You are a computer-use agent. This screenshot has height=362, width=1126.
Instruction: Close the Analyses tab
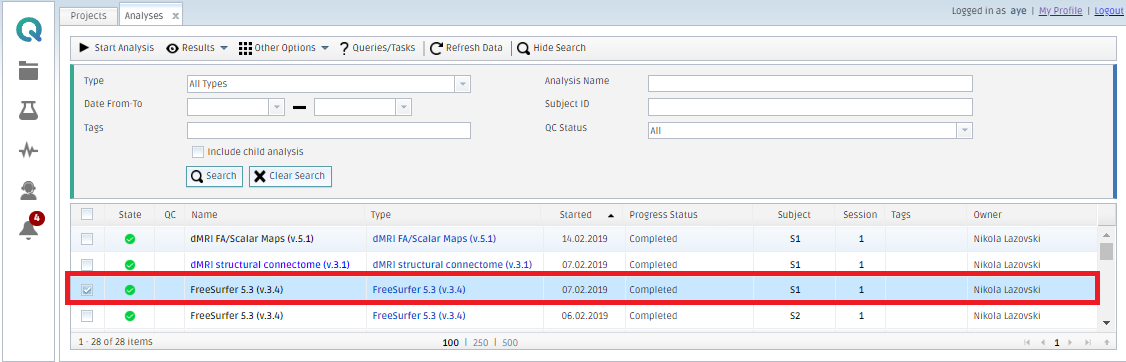(x=176, y=15)
